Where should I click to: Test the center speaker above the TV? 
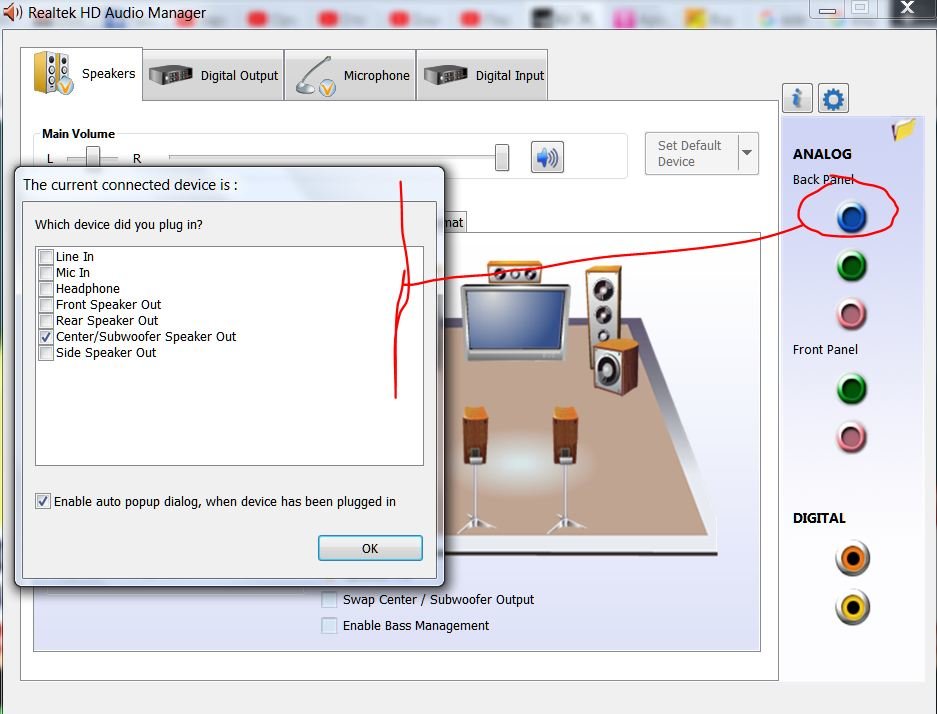[515, 272]
